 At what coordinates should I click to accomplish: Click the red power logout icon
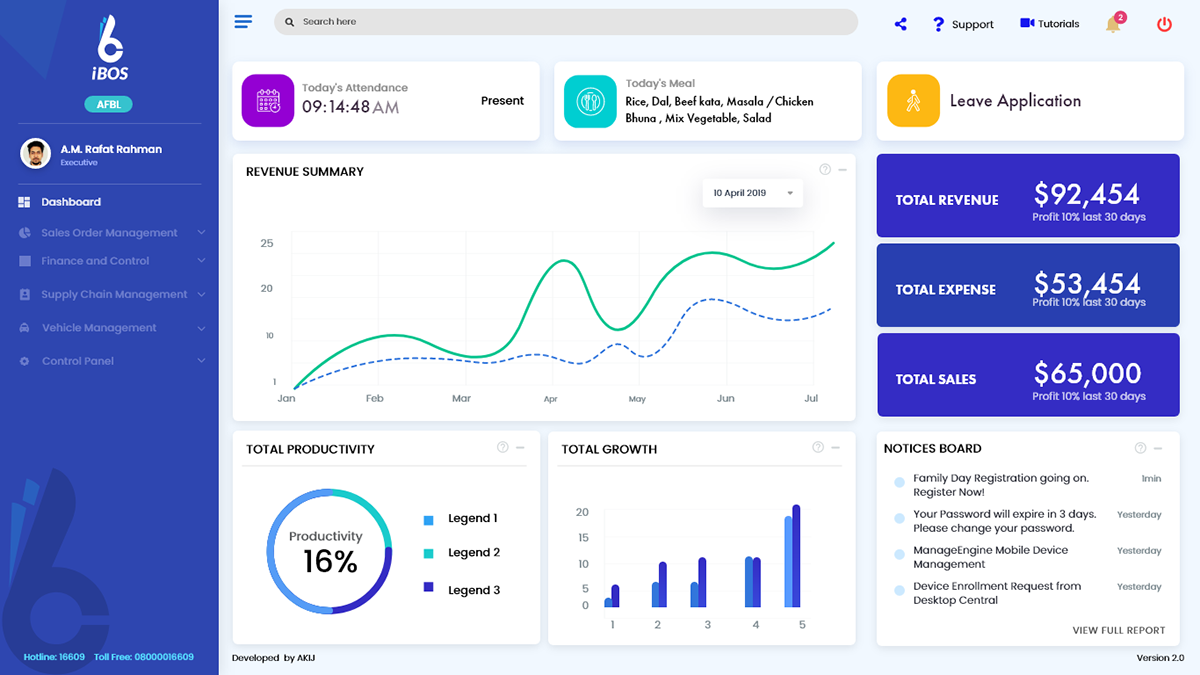[x=1164, y=24]
